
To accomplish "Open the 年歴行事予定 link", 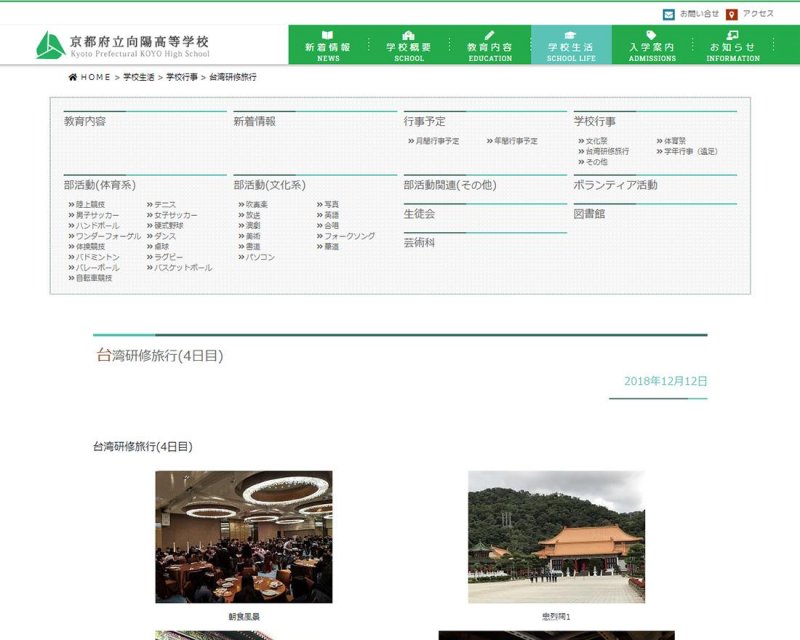I will click(x=515, y=141).
